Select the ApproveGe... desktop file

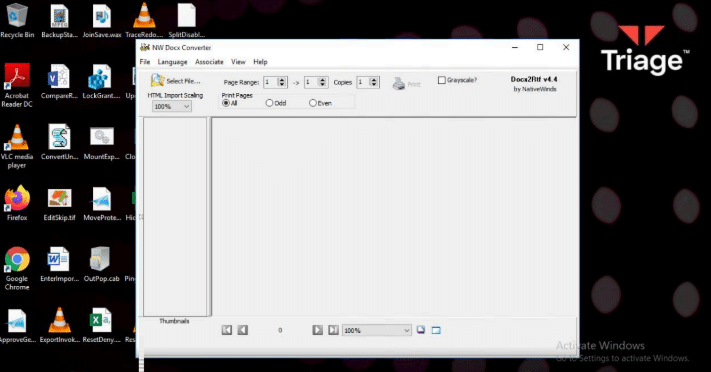coord(17,325)
